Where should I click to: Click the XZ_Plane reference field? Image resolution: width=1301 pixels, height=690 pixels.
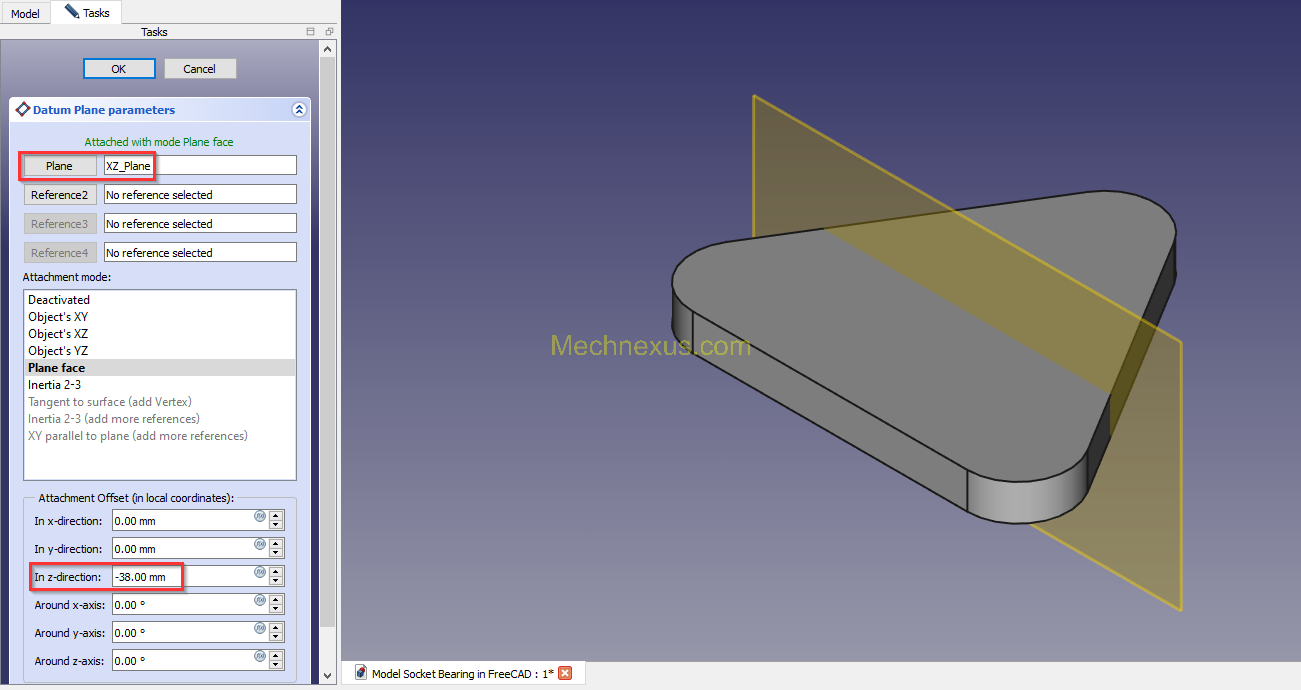click(x=200, y=166)
